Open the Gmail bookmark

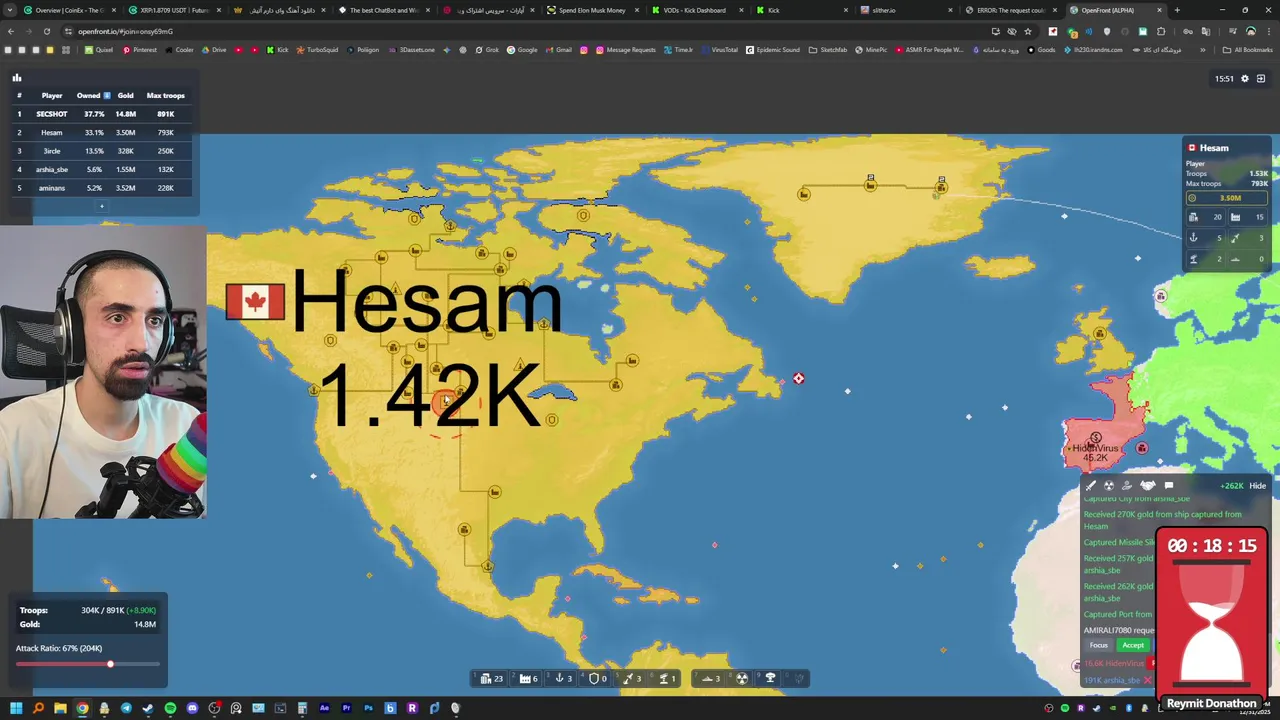pyautogui.click(x=559, y=50)
